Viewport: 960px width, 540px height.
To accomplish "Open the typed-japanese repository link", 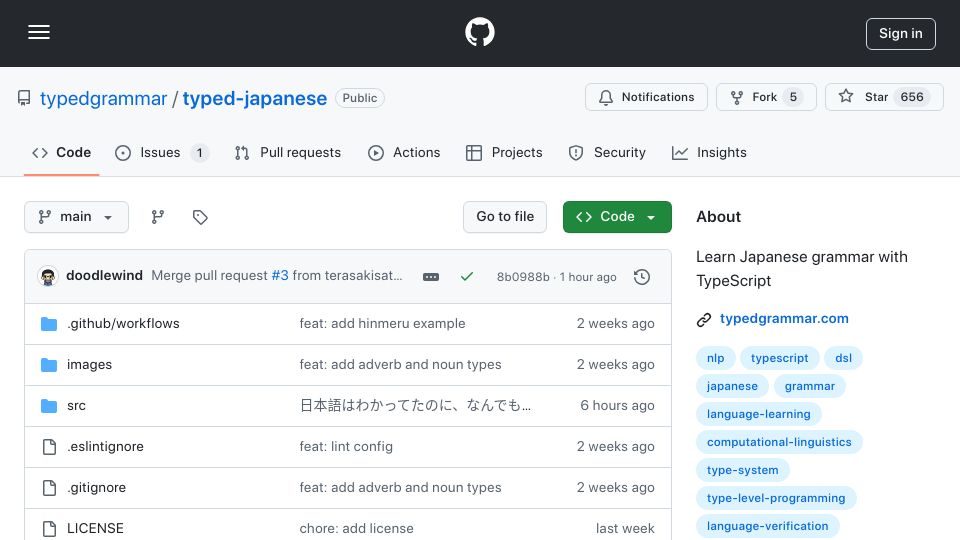I will (255, 98).
